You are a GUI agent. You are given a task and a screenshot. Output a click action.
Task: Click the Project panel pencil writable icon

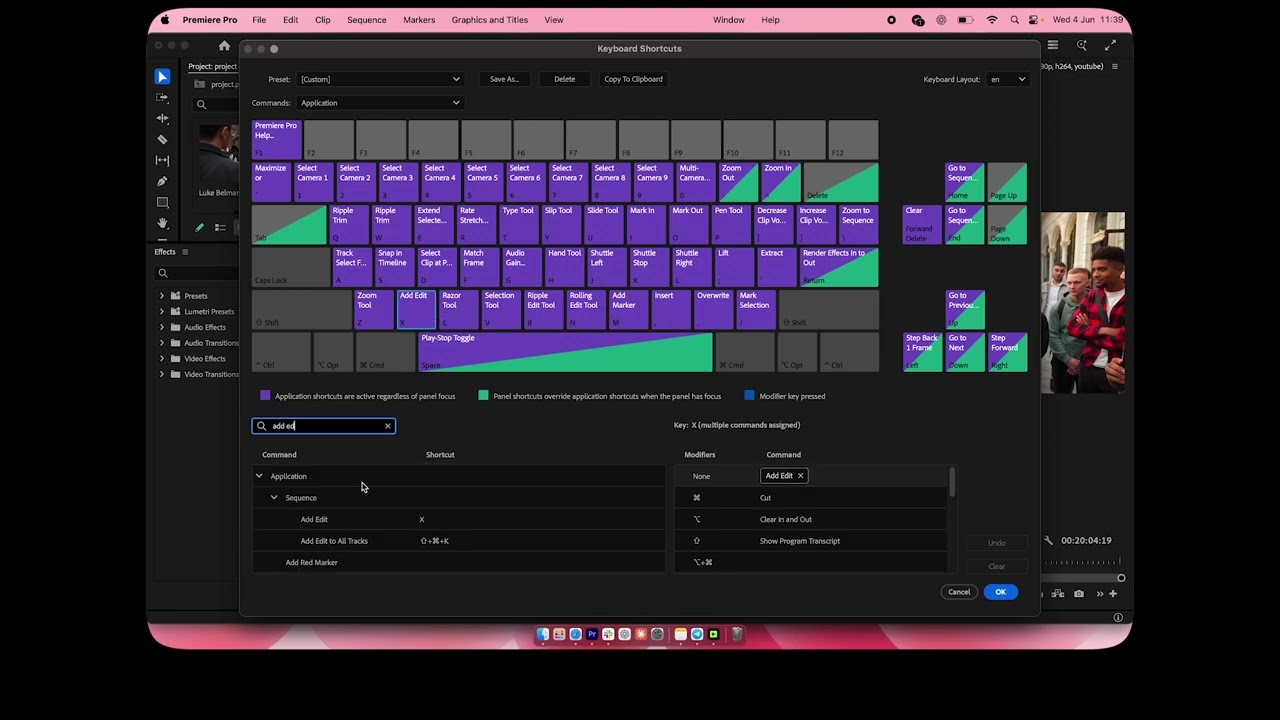tap(199, 228)
